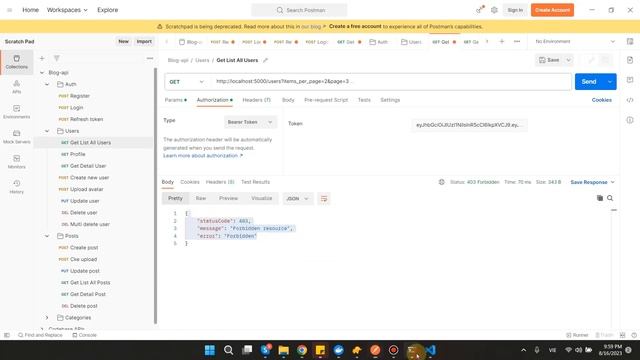This screenshot has height=360, width=640.
Task: Copy the response body with copy icon
Action: pyautogui.click(x=600, y=198)
